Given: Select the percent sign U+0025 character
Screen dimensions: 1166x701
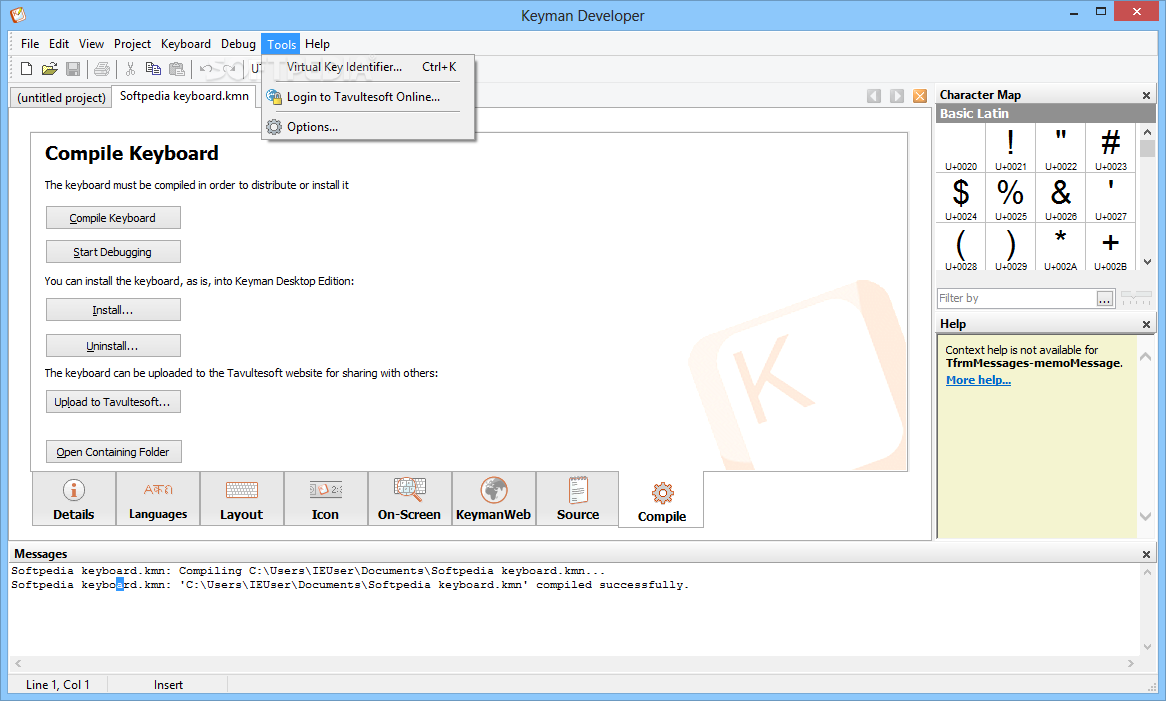Looking at the screenshot, I should click(x=1011, y=198).
